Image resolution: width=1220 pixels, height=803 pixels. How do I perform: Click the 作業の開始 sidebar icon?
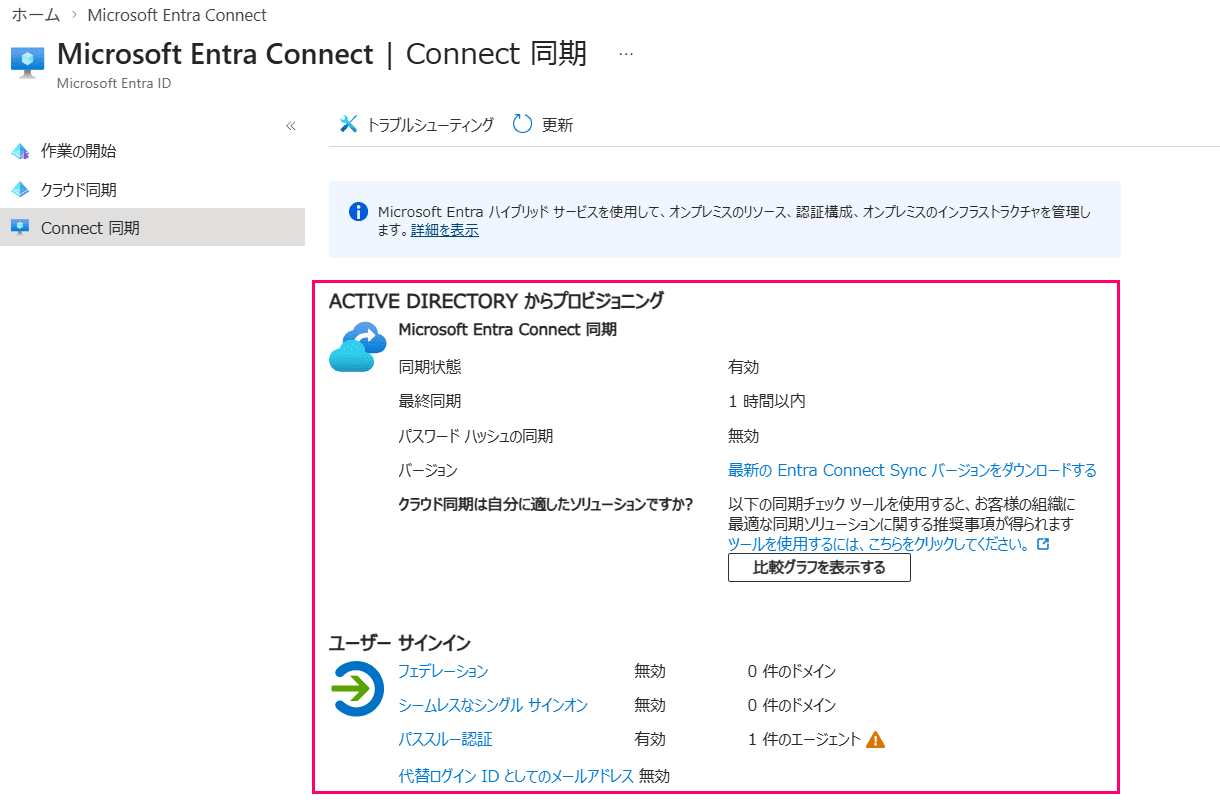[x=20, y=152]
